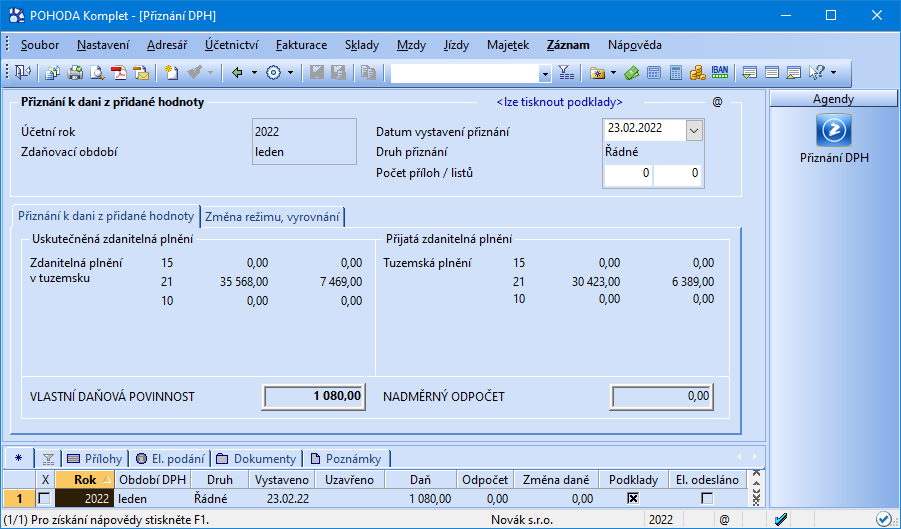The width and height of the screenshot is (901, 529).
Task: Open the Přílohy tab
Action: [x=95, y=458]
